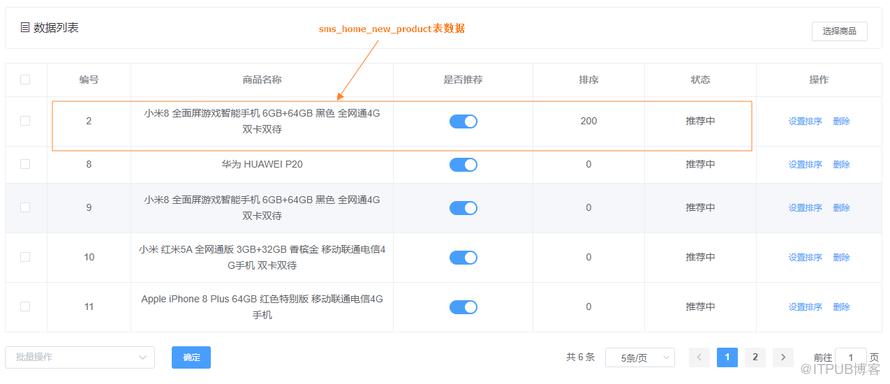The height and width of the screenshot is (384, 890).
Task: Open 设置排序 for 红米5A row
Action: point(805,257)
